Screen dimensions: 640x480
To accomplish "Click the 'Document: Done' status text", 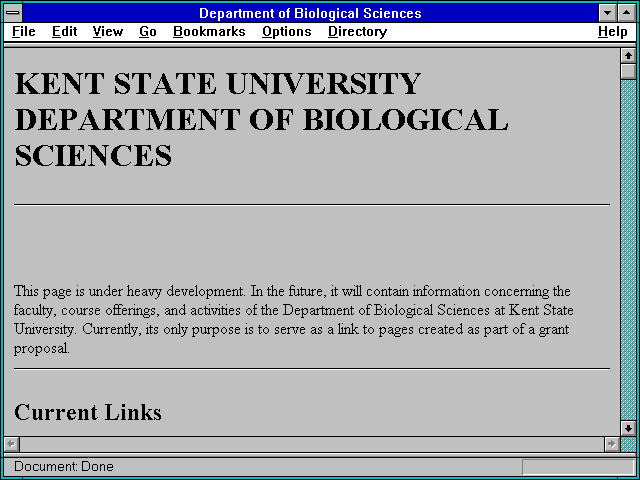I will [x=64, y=466].
